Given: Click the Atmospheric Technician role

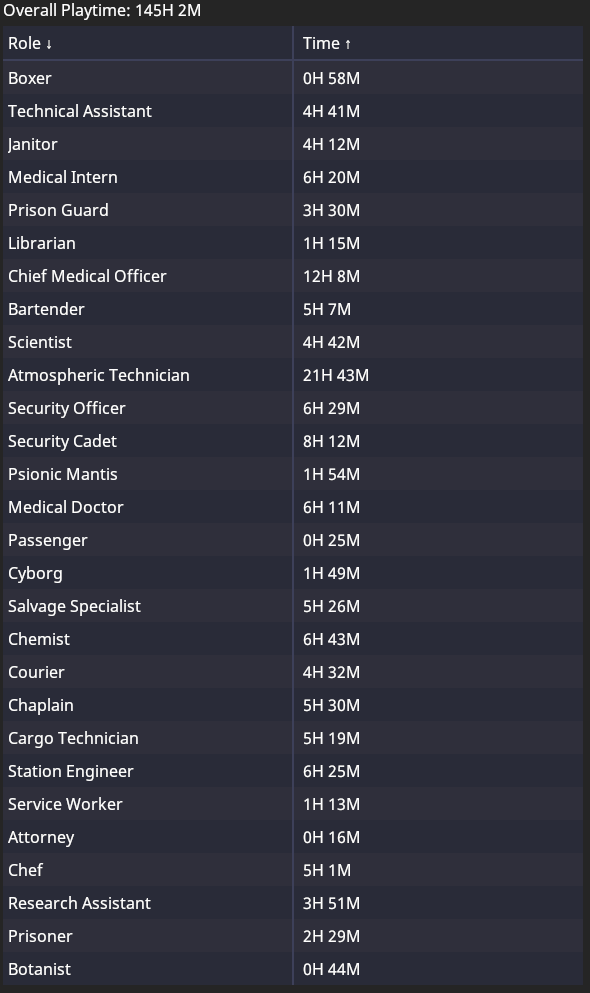Looking at the screenshot, I should [99, 375].
